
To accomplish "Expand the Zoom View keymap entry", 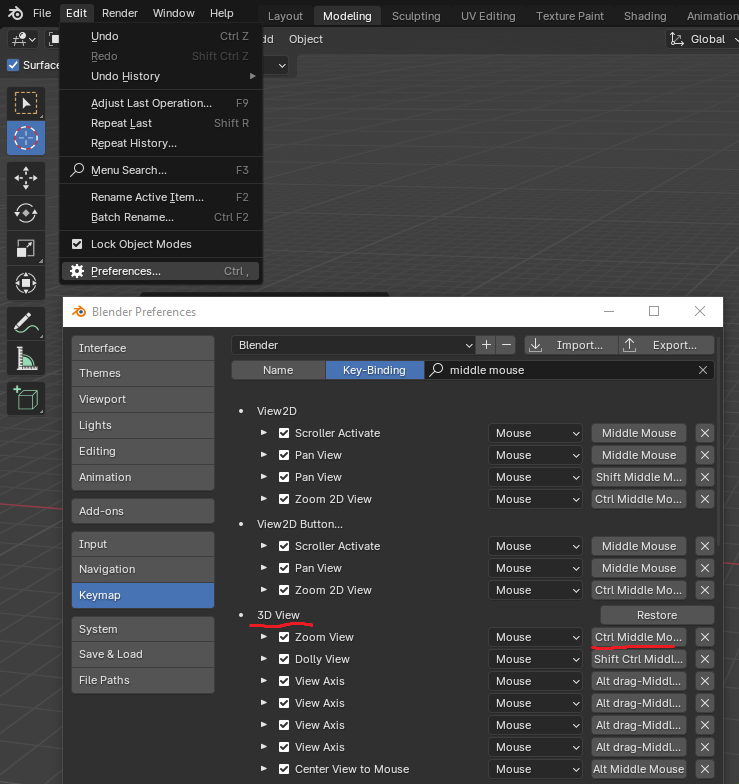I will tap(264, 636).
